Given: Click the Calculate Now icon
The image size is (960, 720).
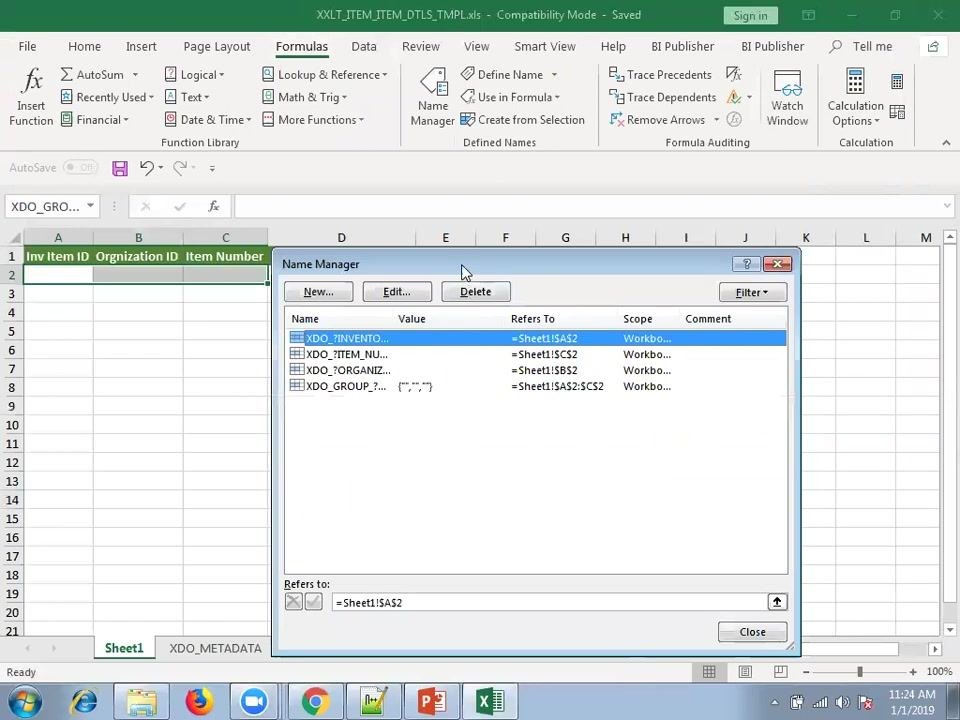Looking at the screenshot, I should (897, 81).
